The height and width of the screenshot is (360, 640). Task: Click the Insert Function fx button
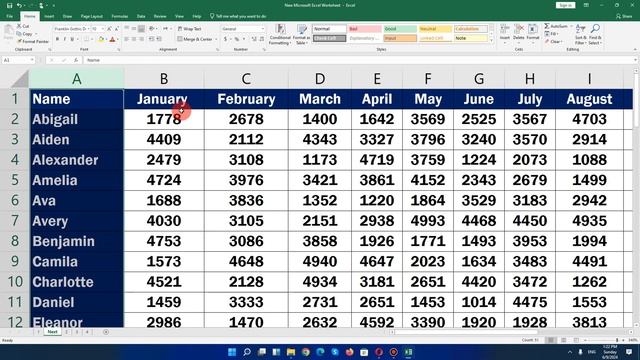coord(76,60)
